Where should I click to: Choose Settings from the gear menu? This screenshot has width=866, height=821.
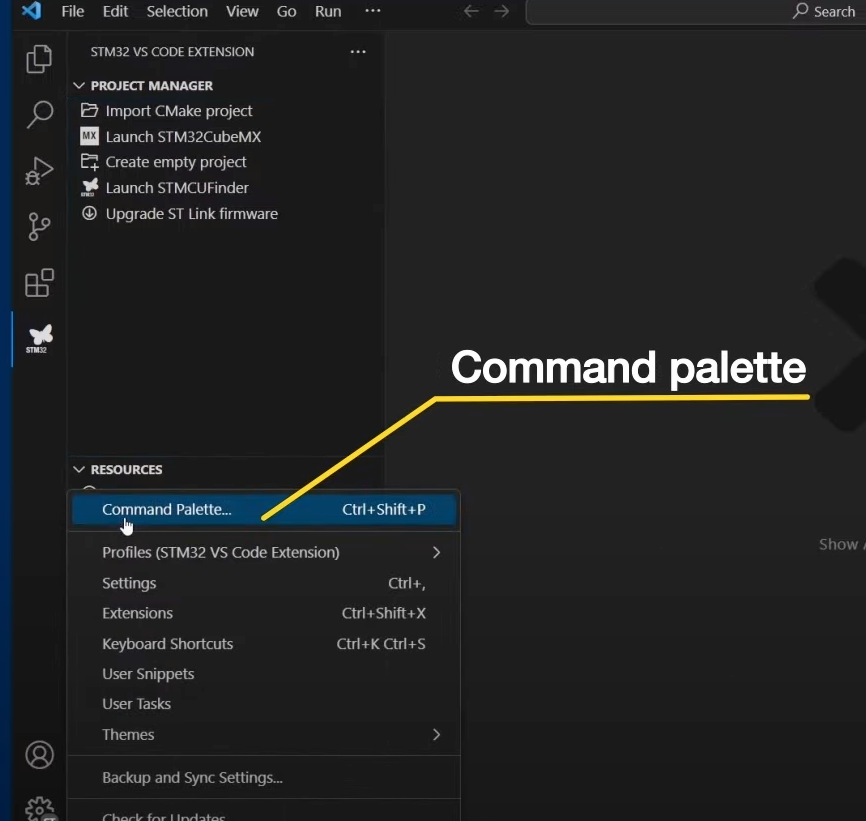coord(264,583)
